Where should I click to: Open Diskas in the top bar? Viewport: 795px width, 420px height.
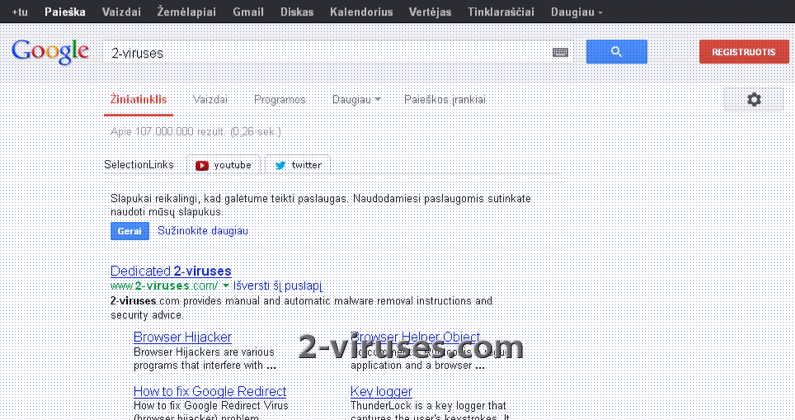point(297,12)
